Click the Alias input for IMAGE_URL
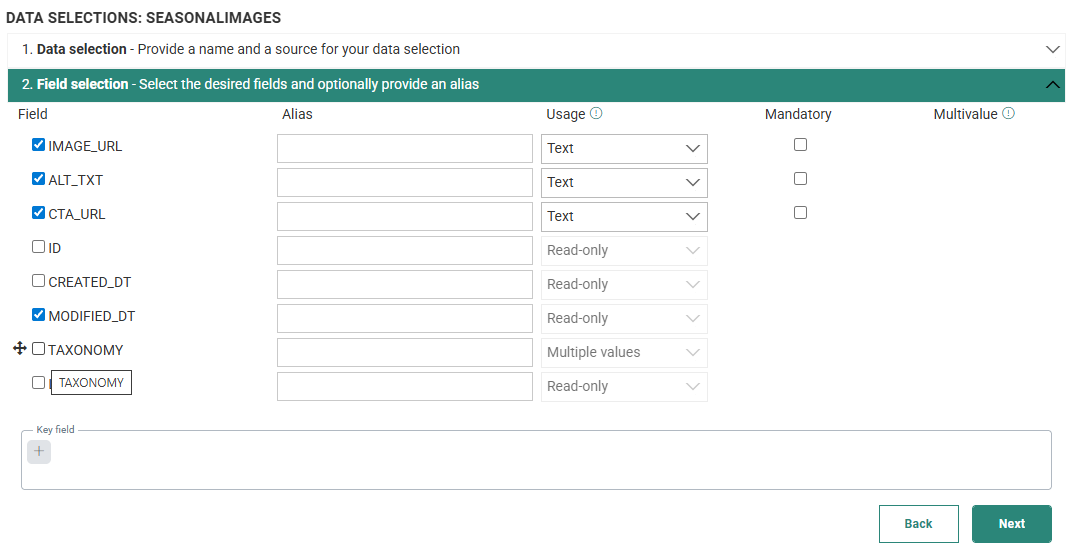 [404, 149]
